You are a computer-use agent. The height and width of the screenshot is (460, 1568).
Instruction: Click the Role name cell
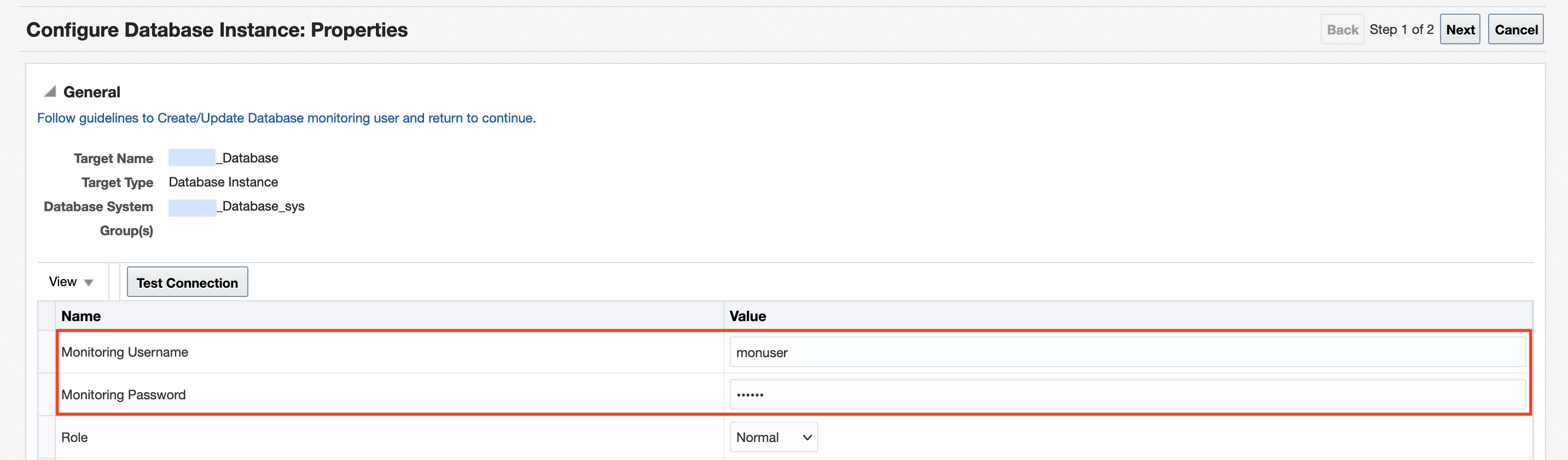coord(74,438)
